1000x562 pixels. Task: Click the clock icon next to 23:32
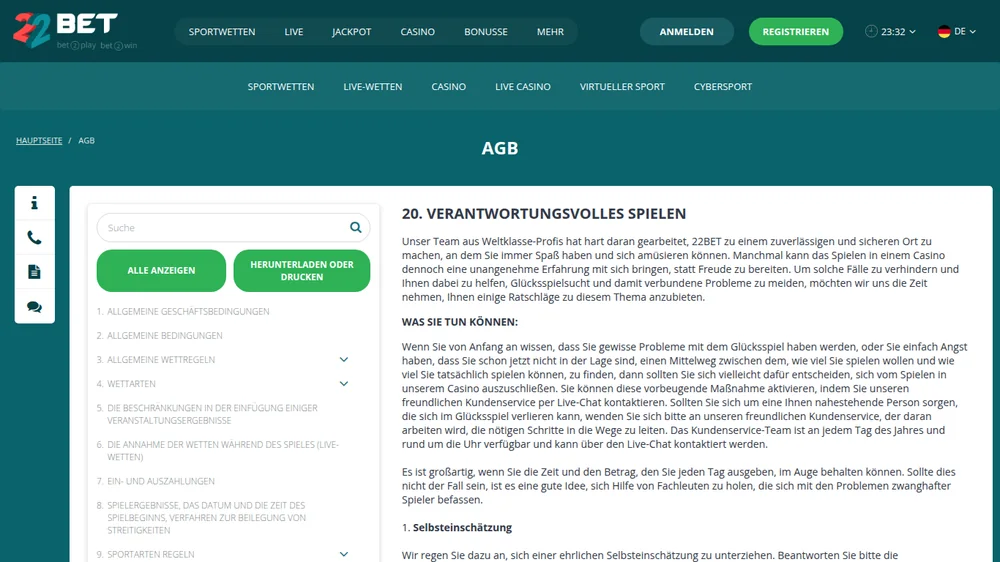pyautogui.click(x=871, y=31)
